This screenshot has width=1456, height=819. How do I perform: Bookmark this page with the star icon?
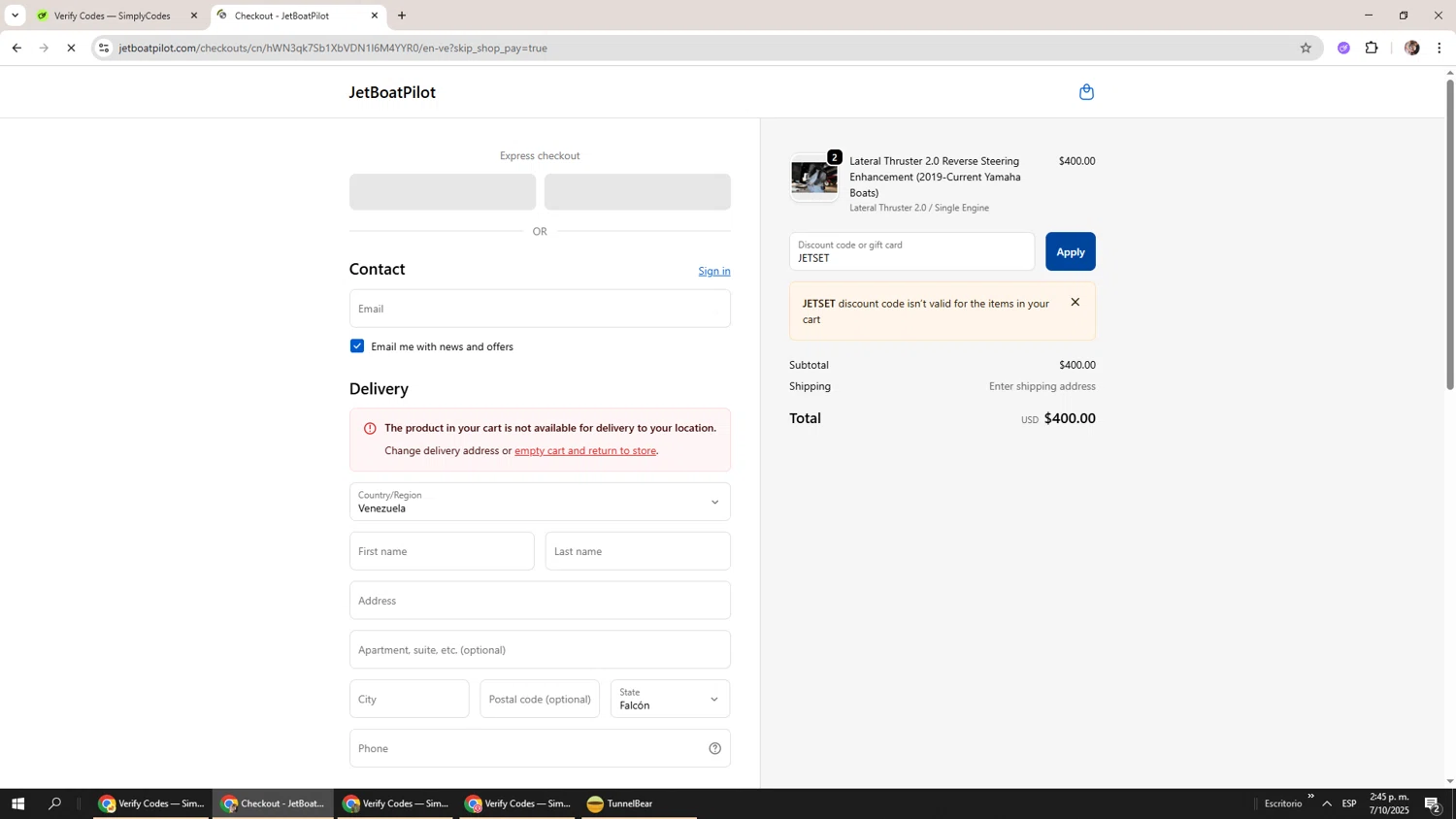click(1306, 48)
